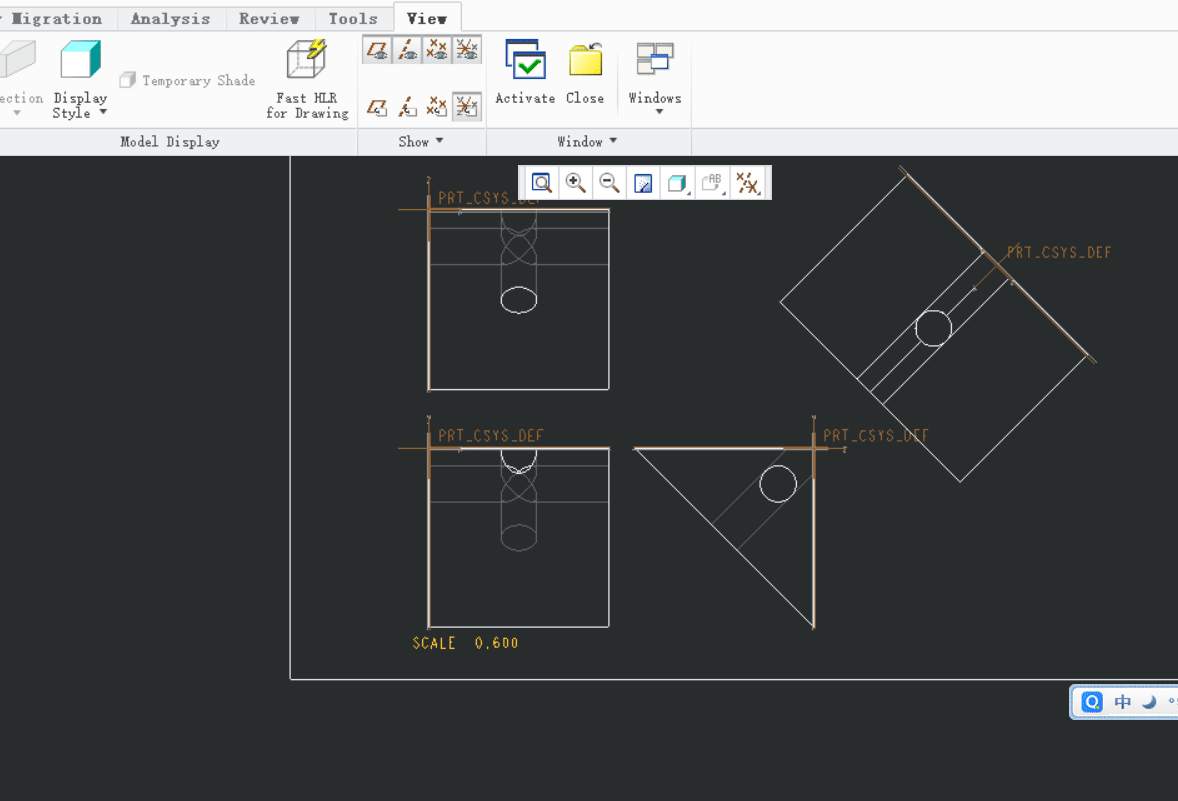The height and width of the screenshot is (801, 1178).
Task: Click the plane tag display icon
Action: click(377, 107)
